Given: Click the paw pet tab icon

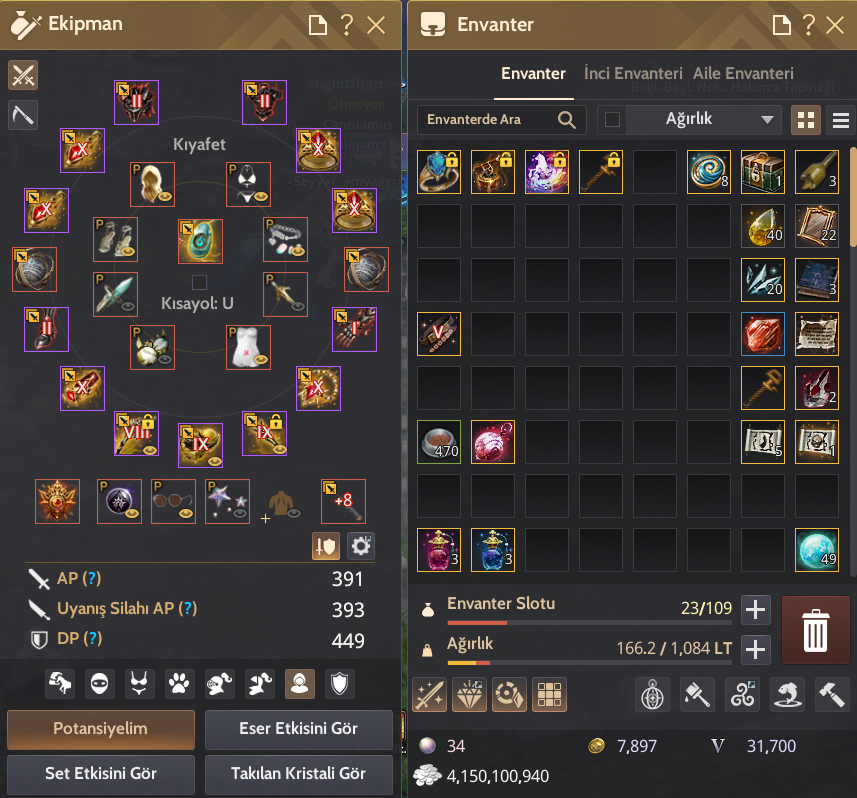Looking at the screenshot, I should click(x=179, y=684).
